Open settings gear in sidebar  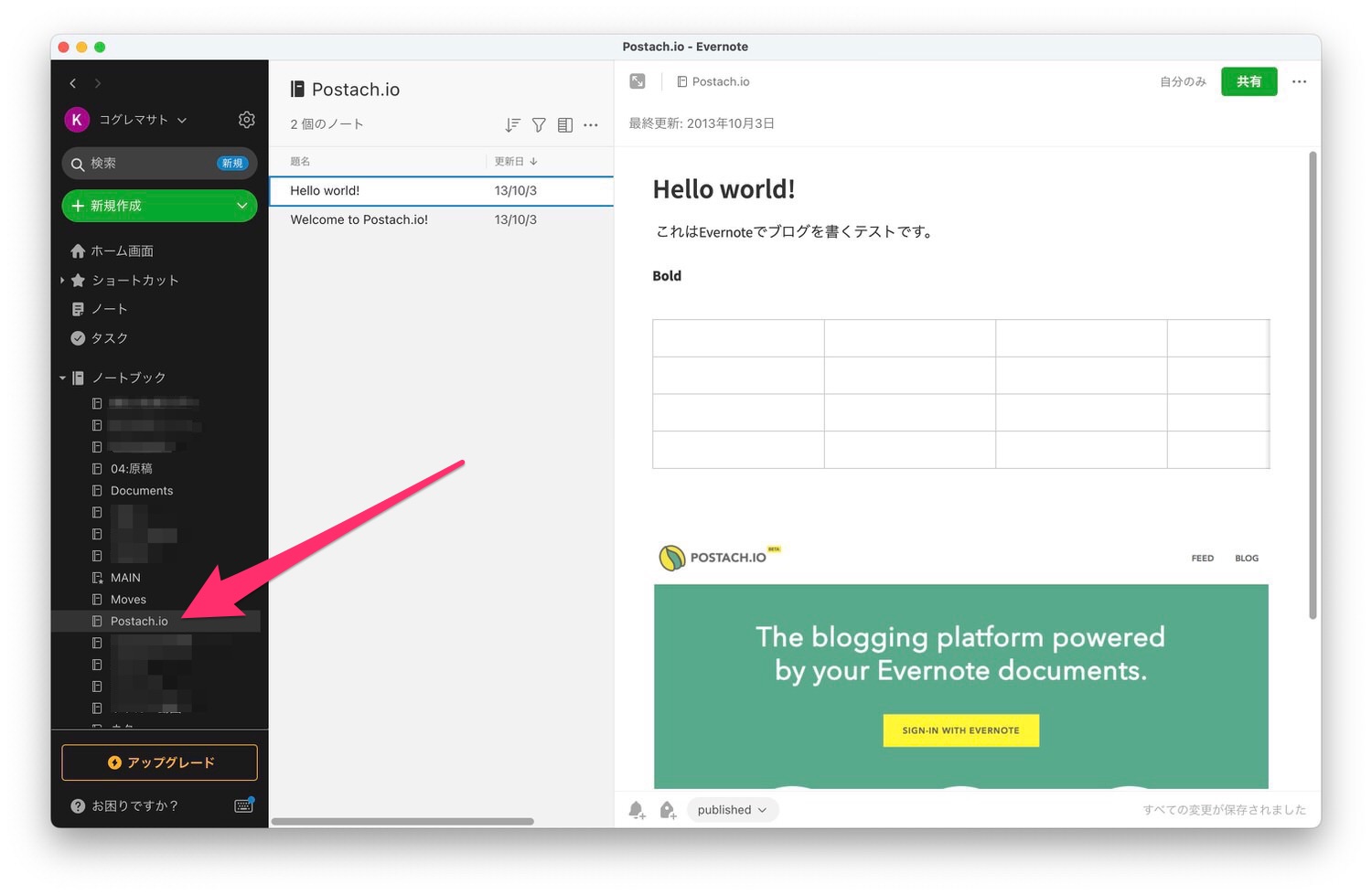pos(246,120)
